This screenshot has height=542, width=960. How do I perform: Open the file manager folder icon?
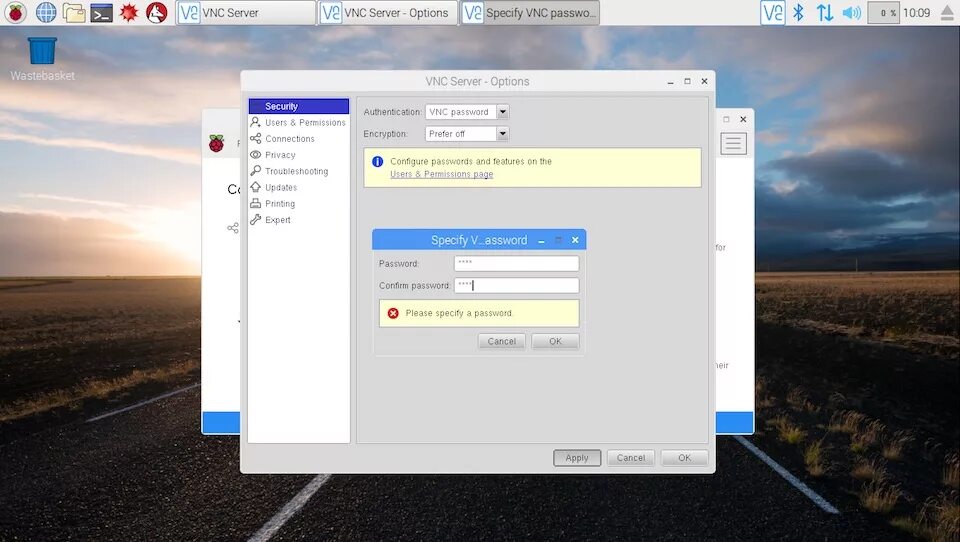click(x=73, y=12)
